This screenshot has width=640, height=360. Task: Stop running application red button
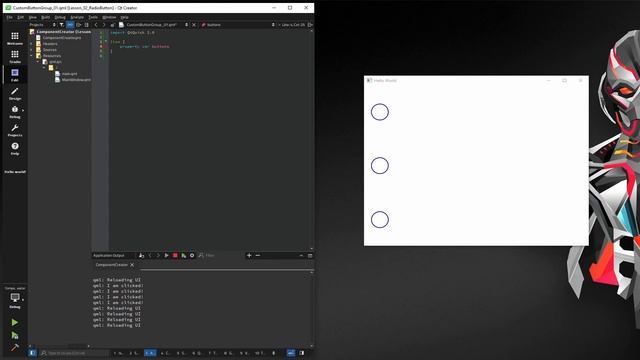tap(175, 256)
